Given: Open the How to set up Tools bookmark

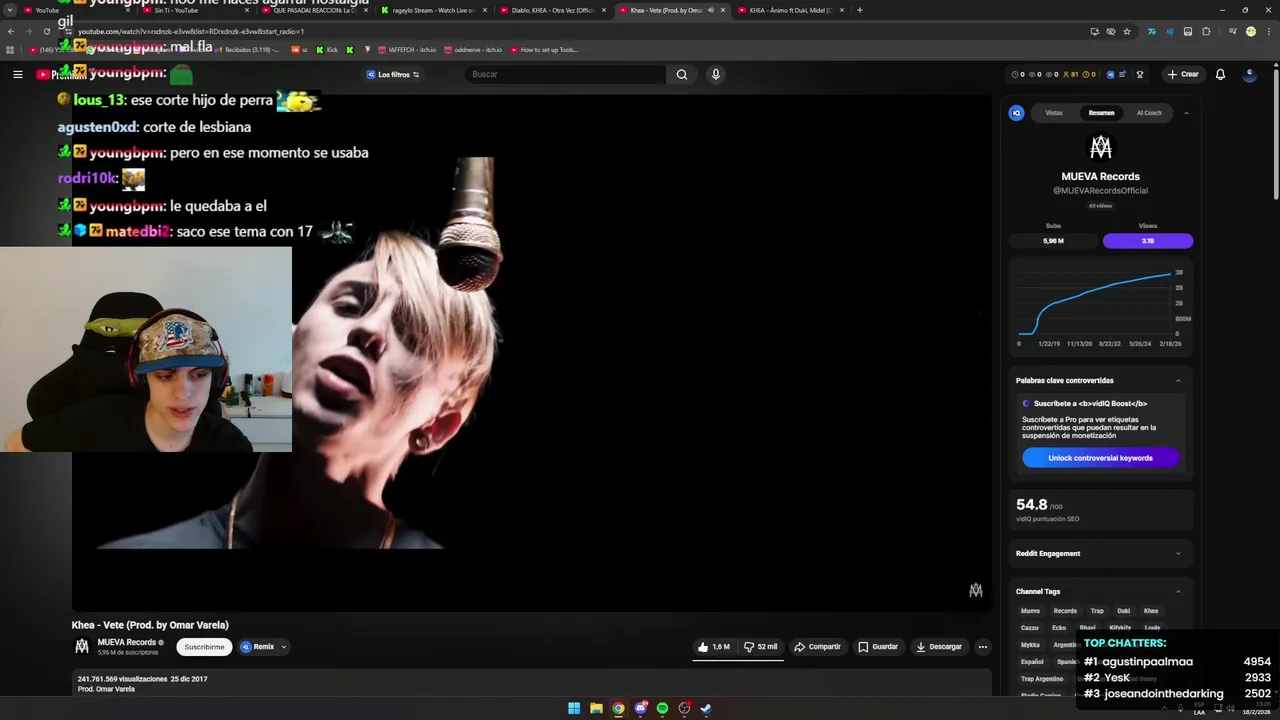Looking at the screenshot, I should coord(544,49).
